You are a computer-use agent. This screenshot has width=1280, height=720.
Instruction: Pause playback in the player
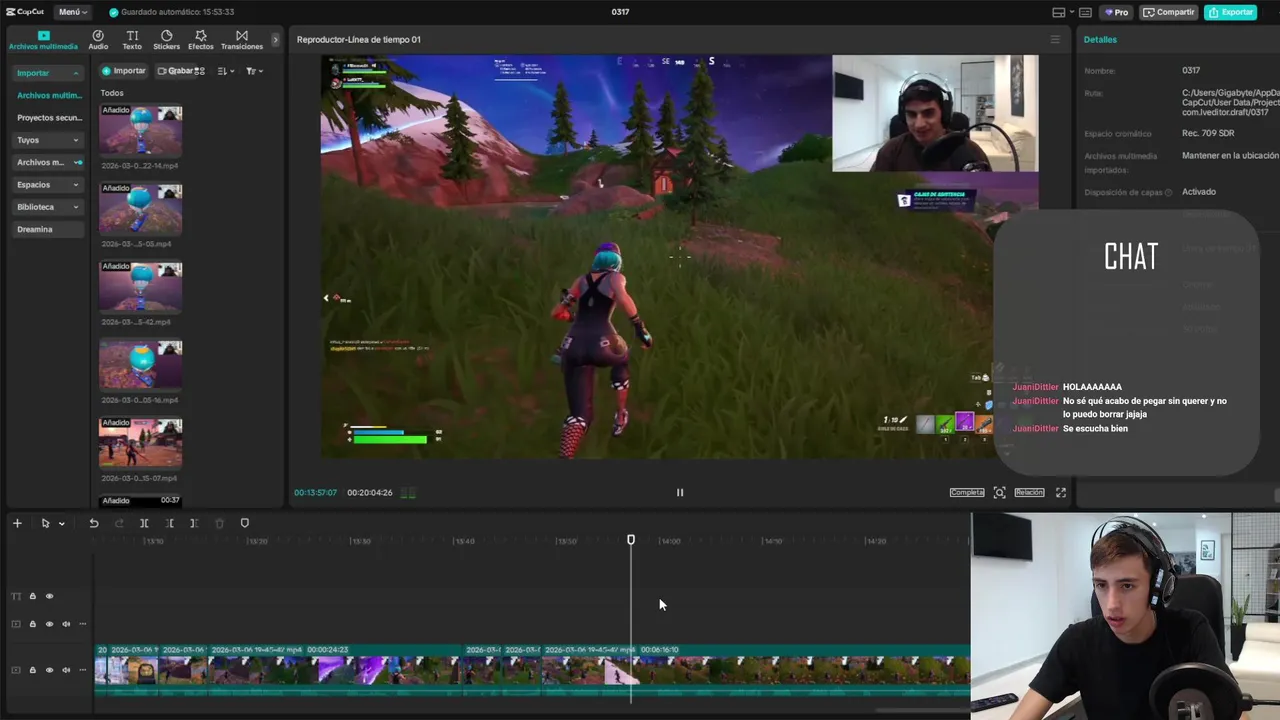click(680, 492)
